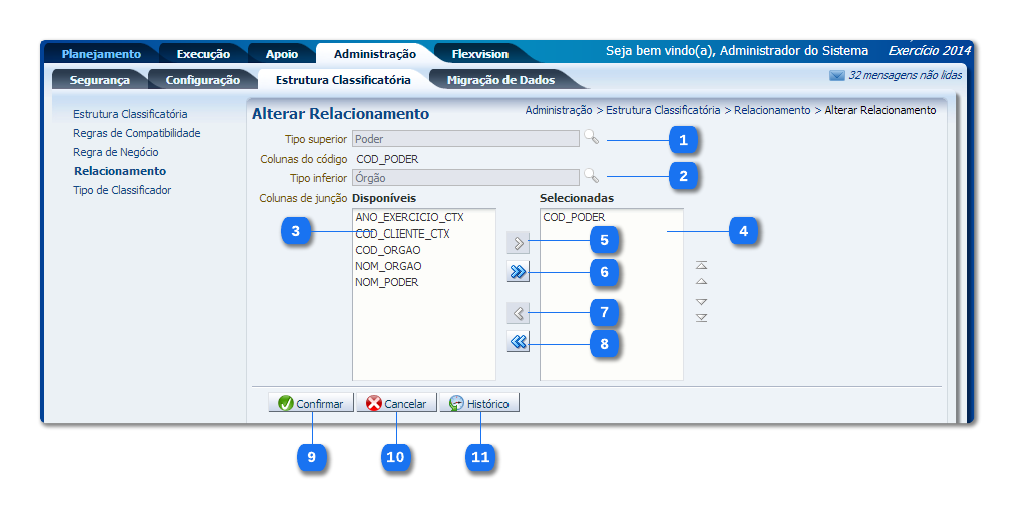
Task: Select COD_PODER in Selecionadas list
Action: click(574, 217)
